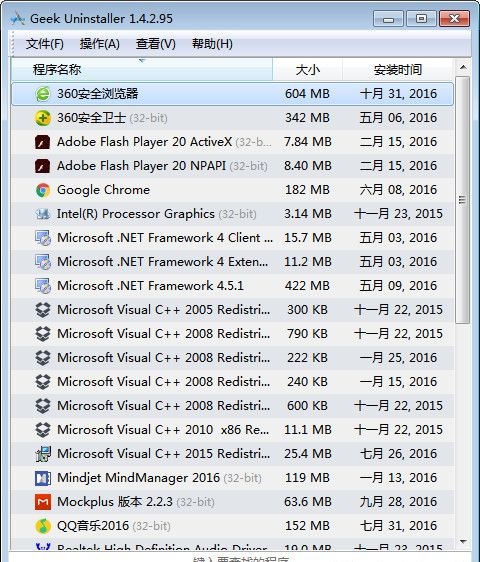Click icon of 790 KB Visual C++ 2008 row
Screen dimensions: 480x562
coord(43,334)
